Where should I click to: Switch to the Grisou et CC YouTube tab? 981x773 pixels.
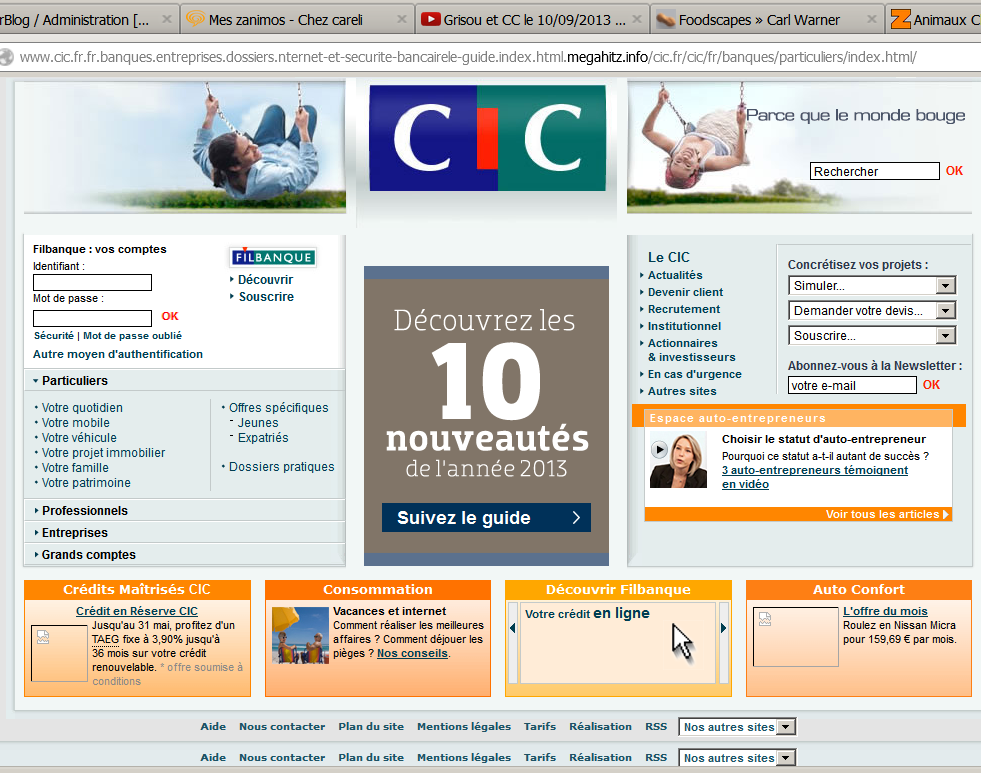pyautogui.click(x=531, y=20)
